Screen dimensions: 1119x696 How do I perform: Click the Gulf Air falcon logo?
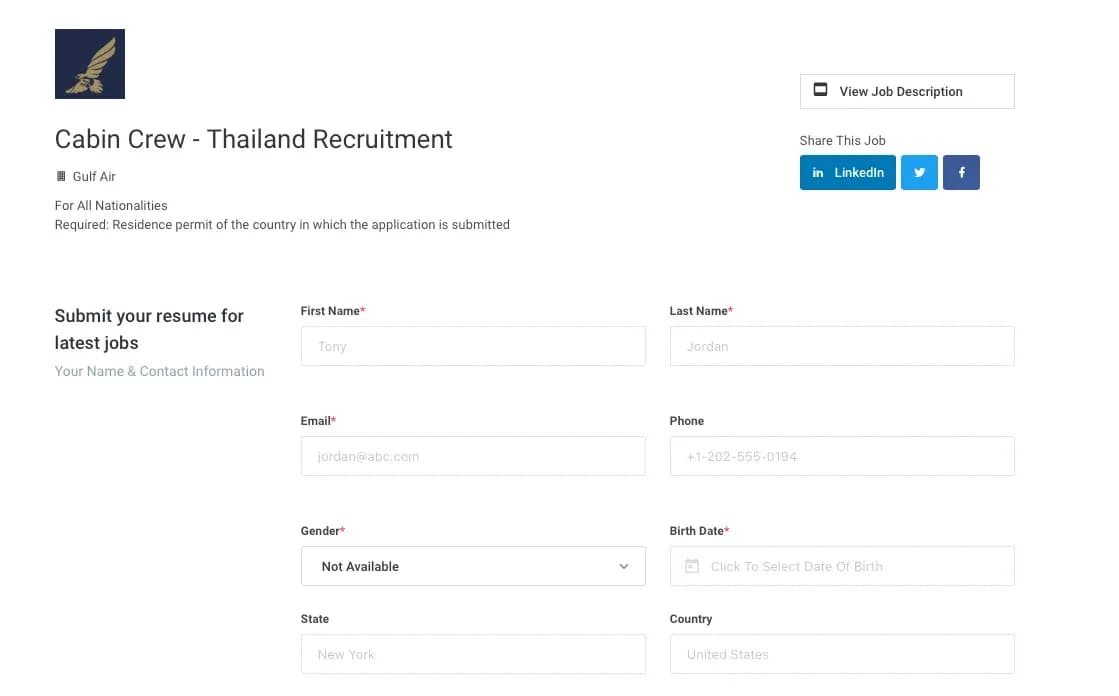(90, 64)
